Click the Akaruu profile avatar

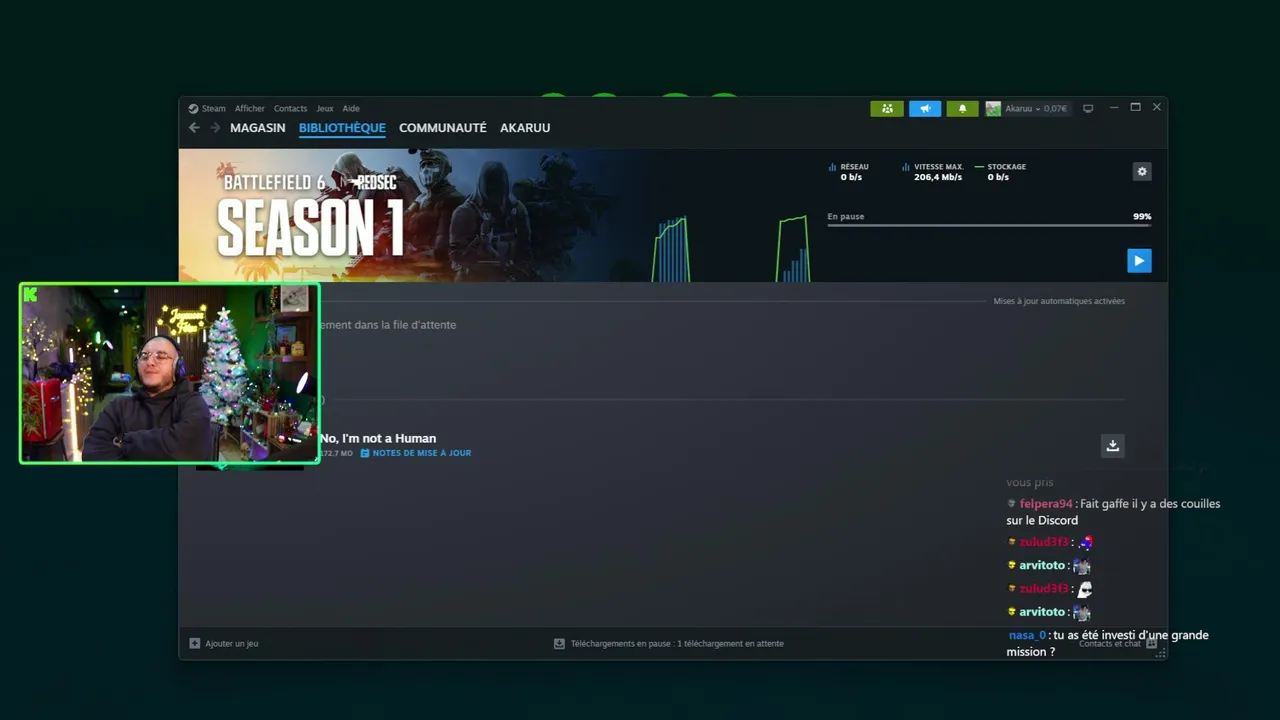coord(993,108)
